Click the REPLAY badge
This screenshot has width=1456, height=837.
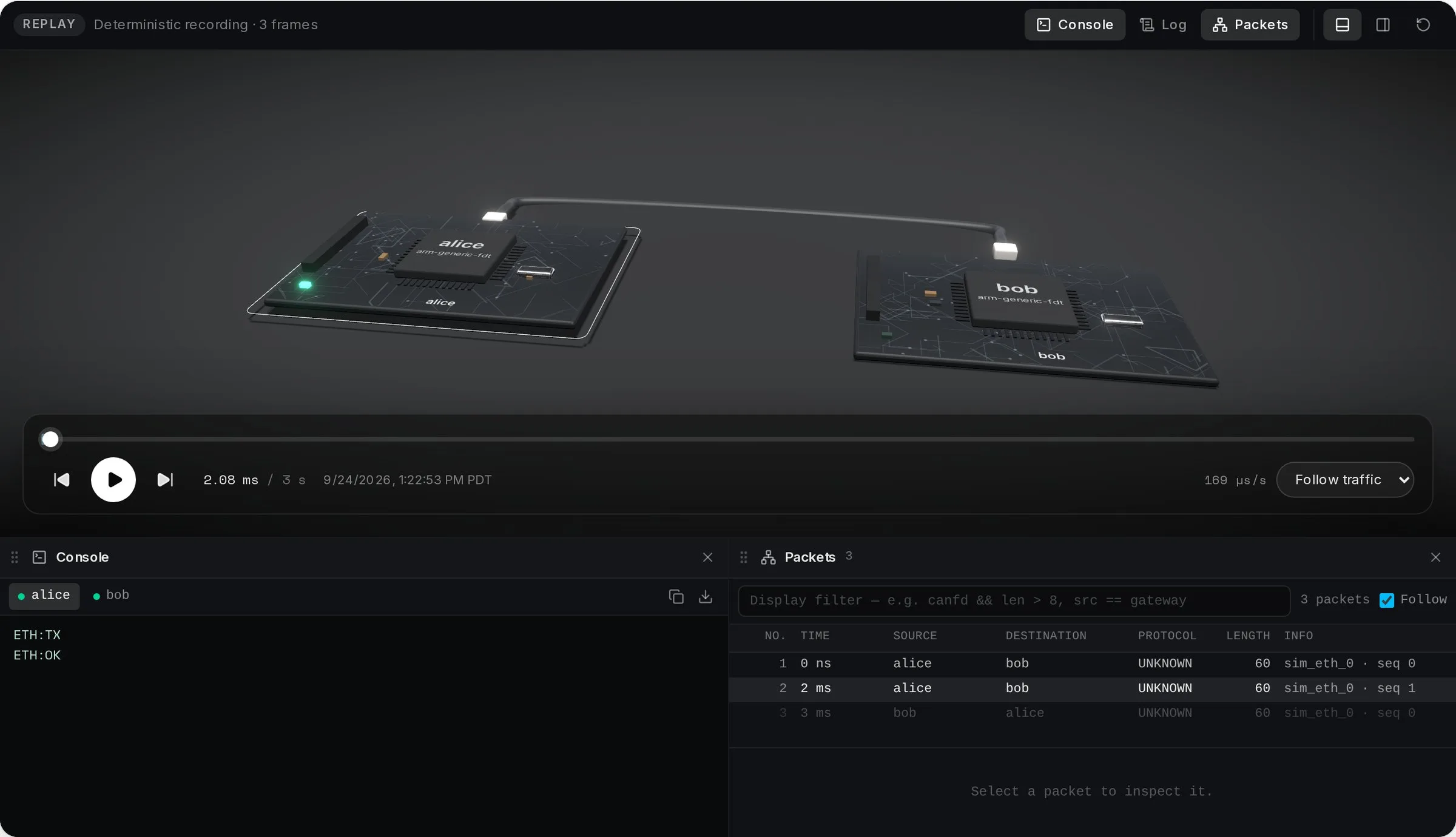click(49, 24)
